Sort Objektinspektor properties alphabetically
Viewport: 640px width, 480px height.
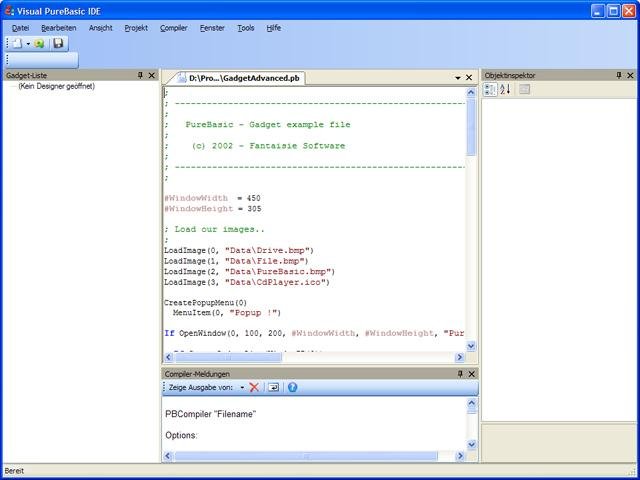(x=505, y=89)
